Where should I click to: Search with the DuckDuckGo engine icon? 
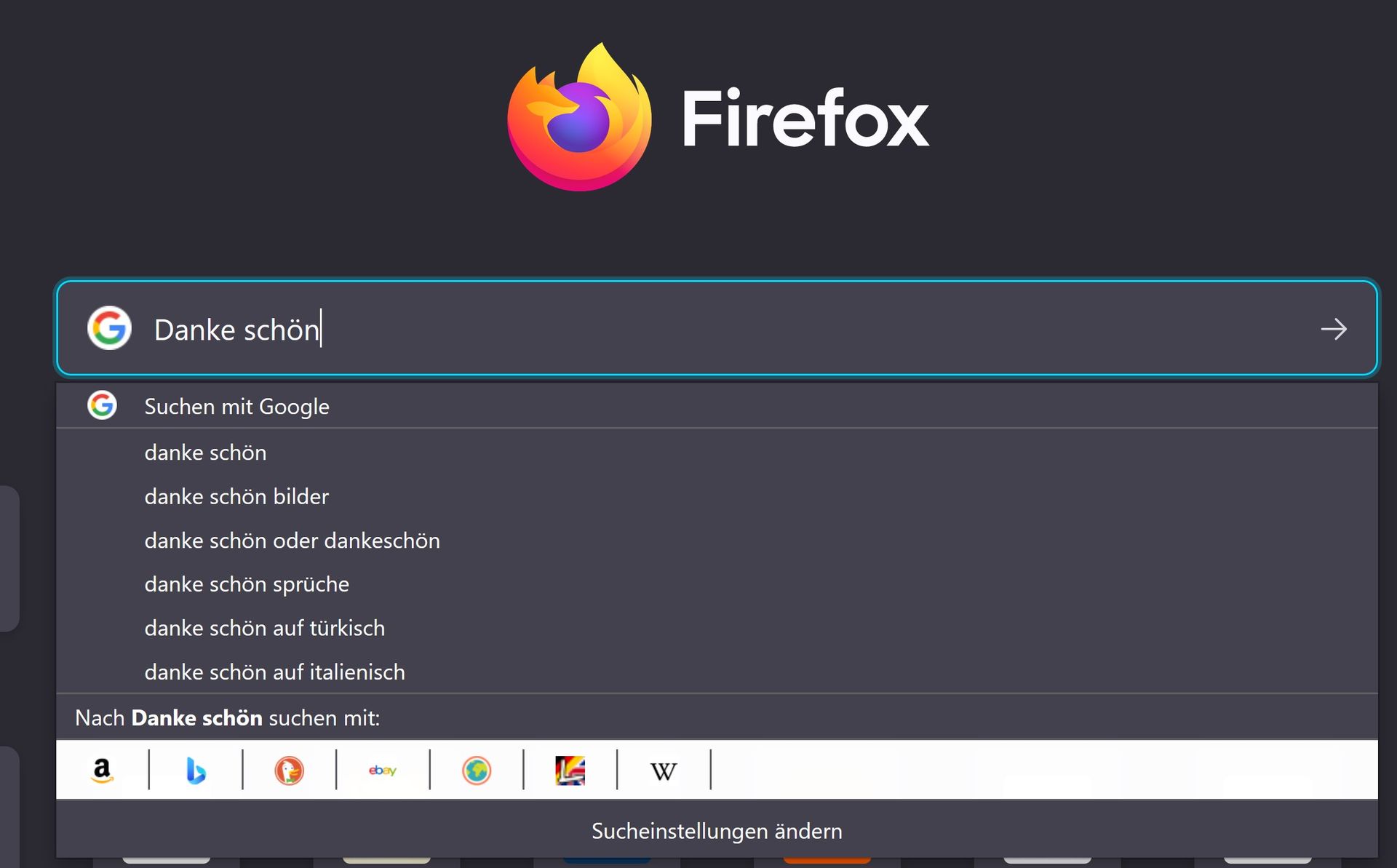tap(289, 770)
